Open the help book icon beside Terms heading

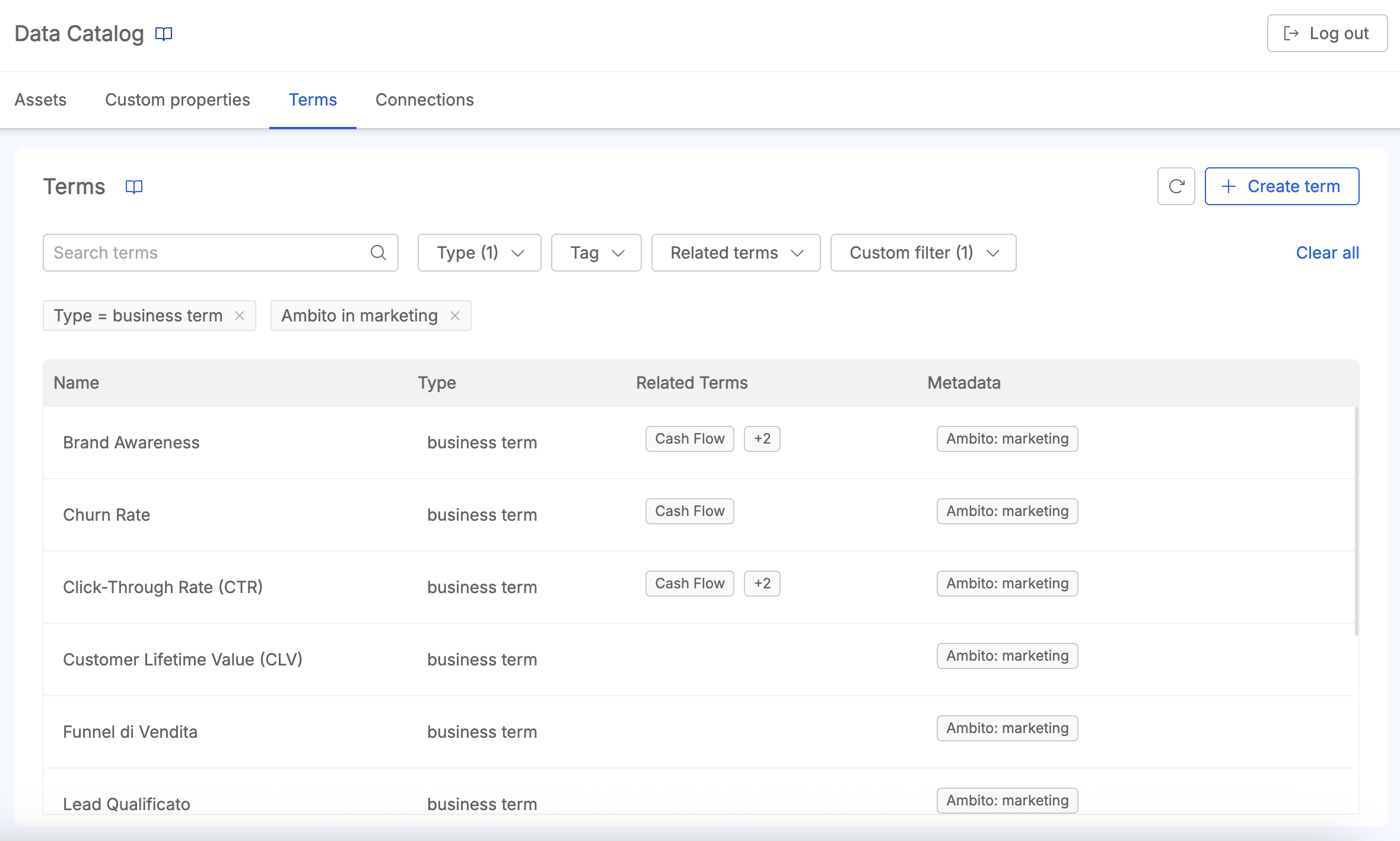pos(134,187)
